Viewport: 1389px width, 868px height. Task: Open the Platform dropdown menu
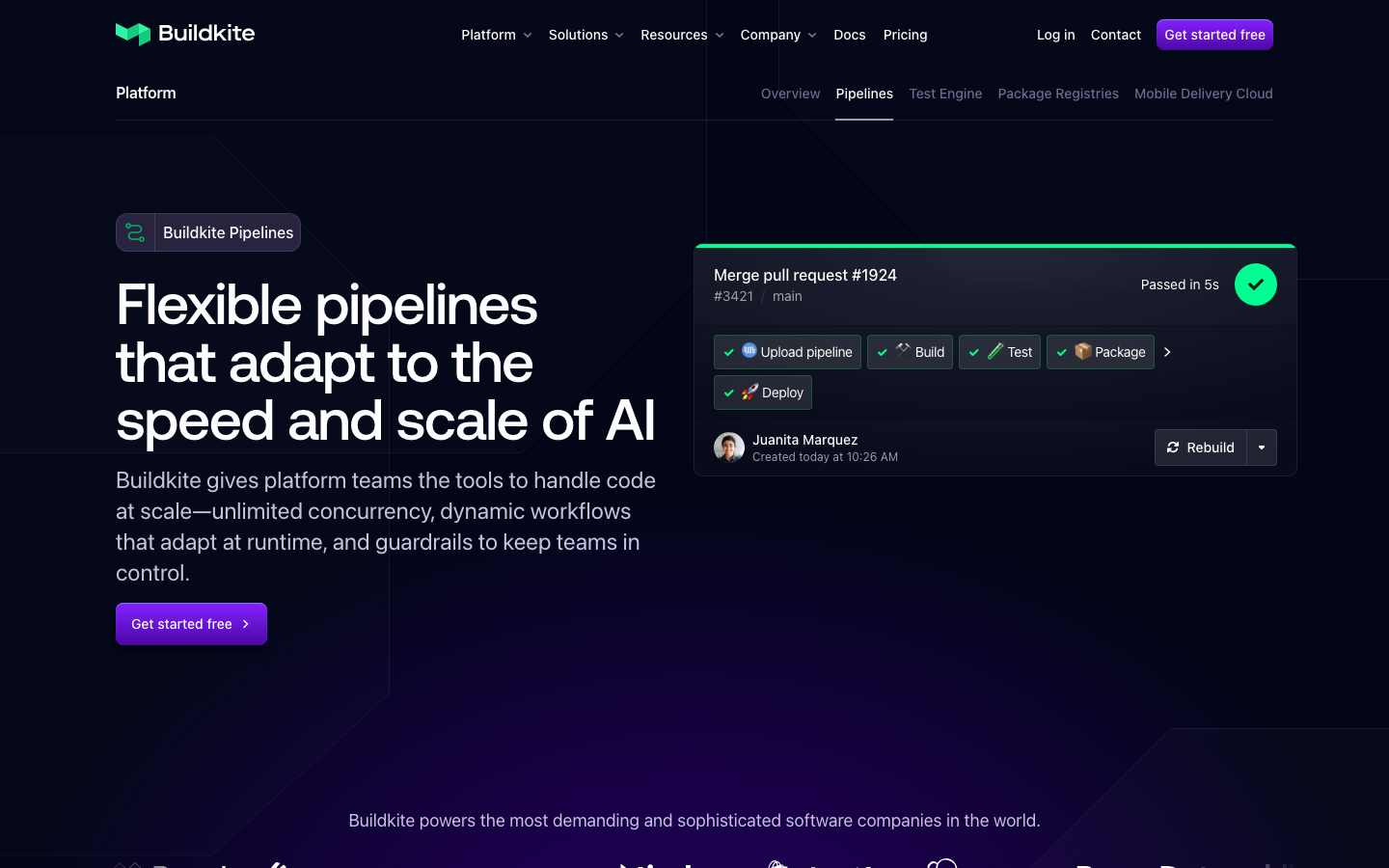tap(497, 35)
